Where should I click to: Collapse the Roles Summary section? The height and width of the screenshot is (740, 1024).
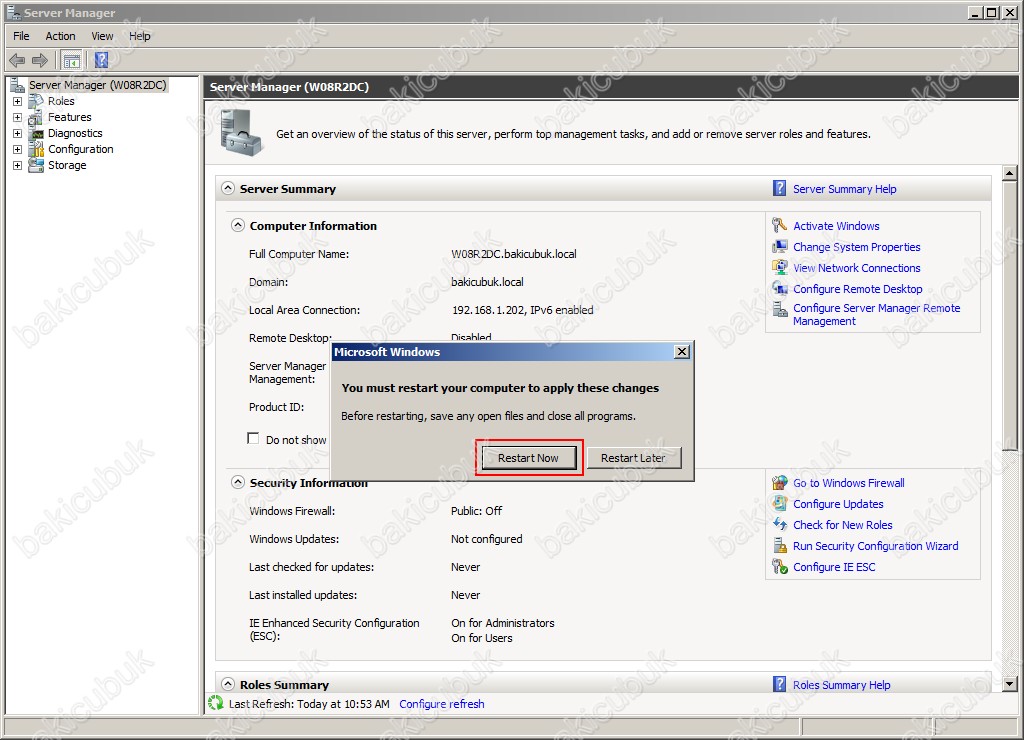pos(227,684)
